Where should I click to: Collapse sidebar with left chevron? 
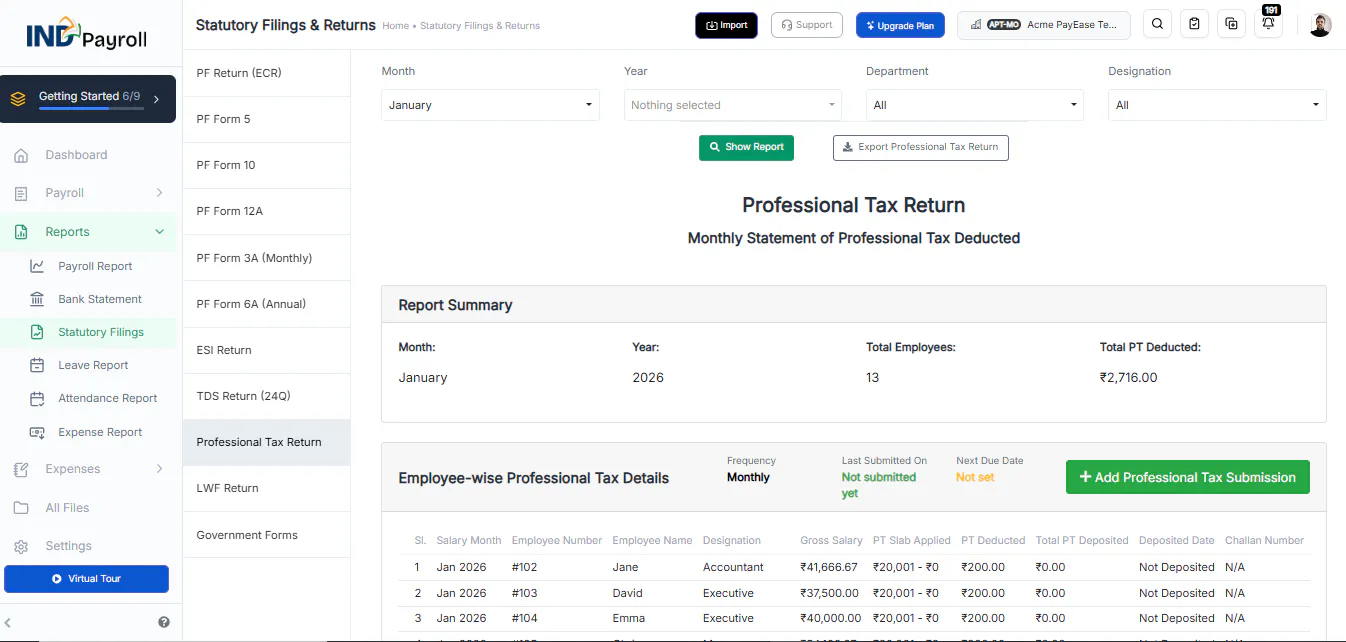[8, 622]
